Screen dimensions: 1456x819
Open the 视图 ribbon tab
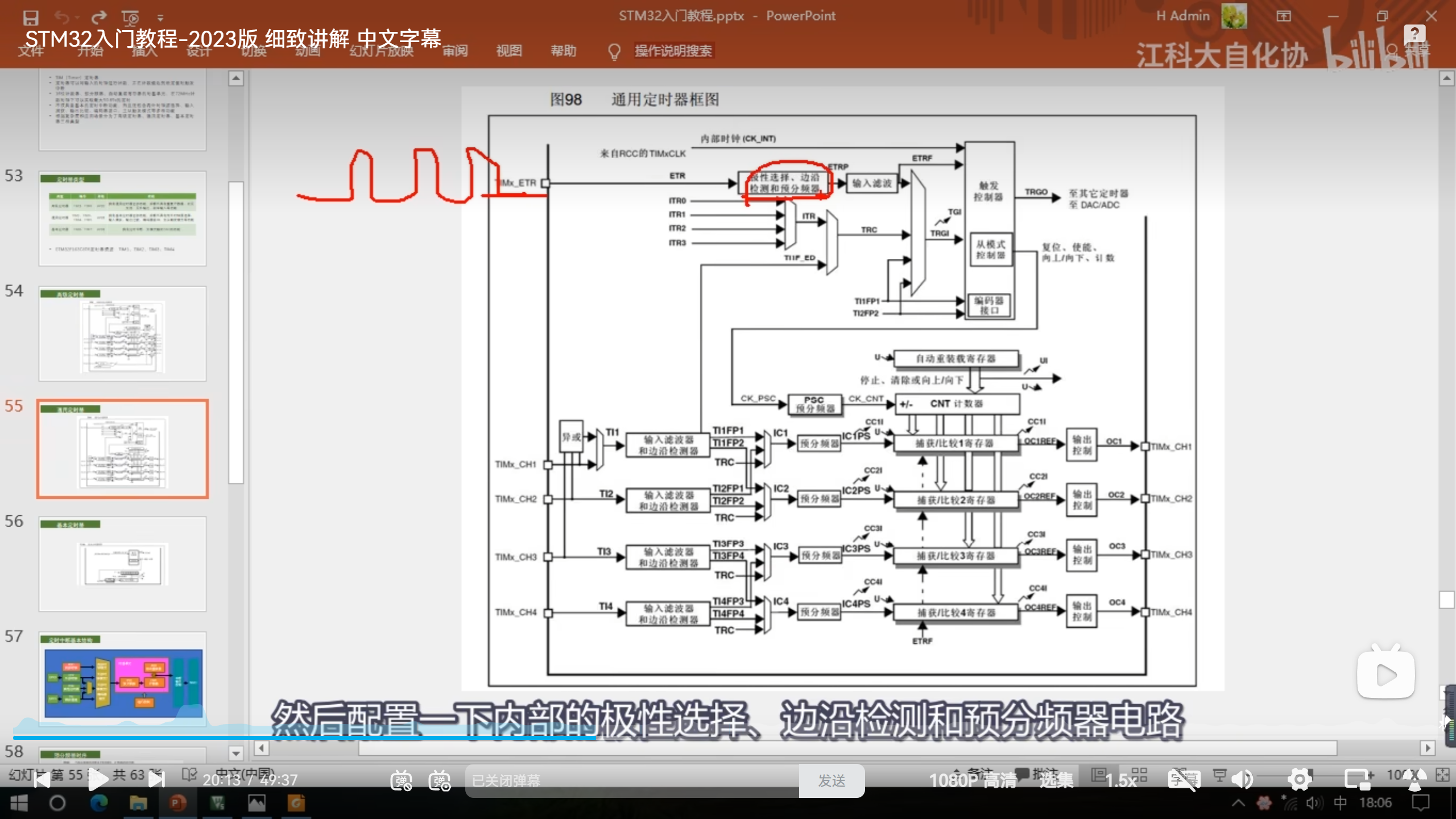click(x=508, y=51)
